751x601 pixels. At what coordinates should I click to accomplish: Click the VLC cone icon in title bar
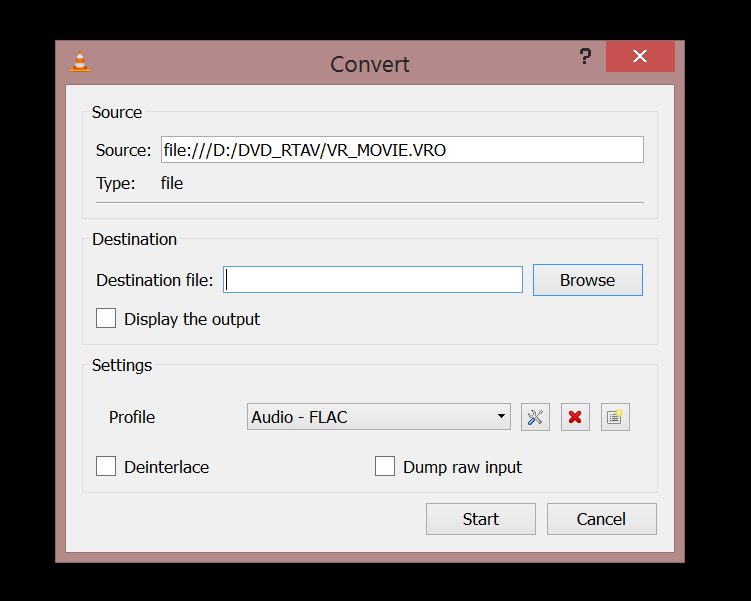pyautogui.click(x=80, y=61)
